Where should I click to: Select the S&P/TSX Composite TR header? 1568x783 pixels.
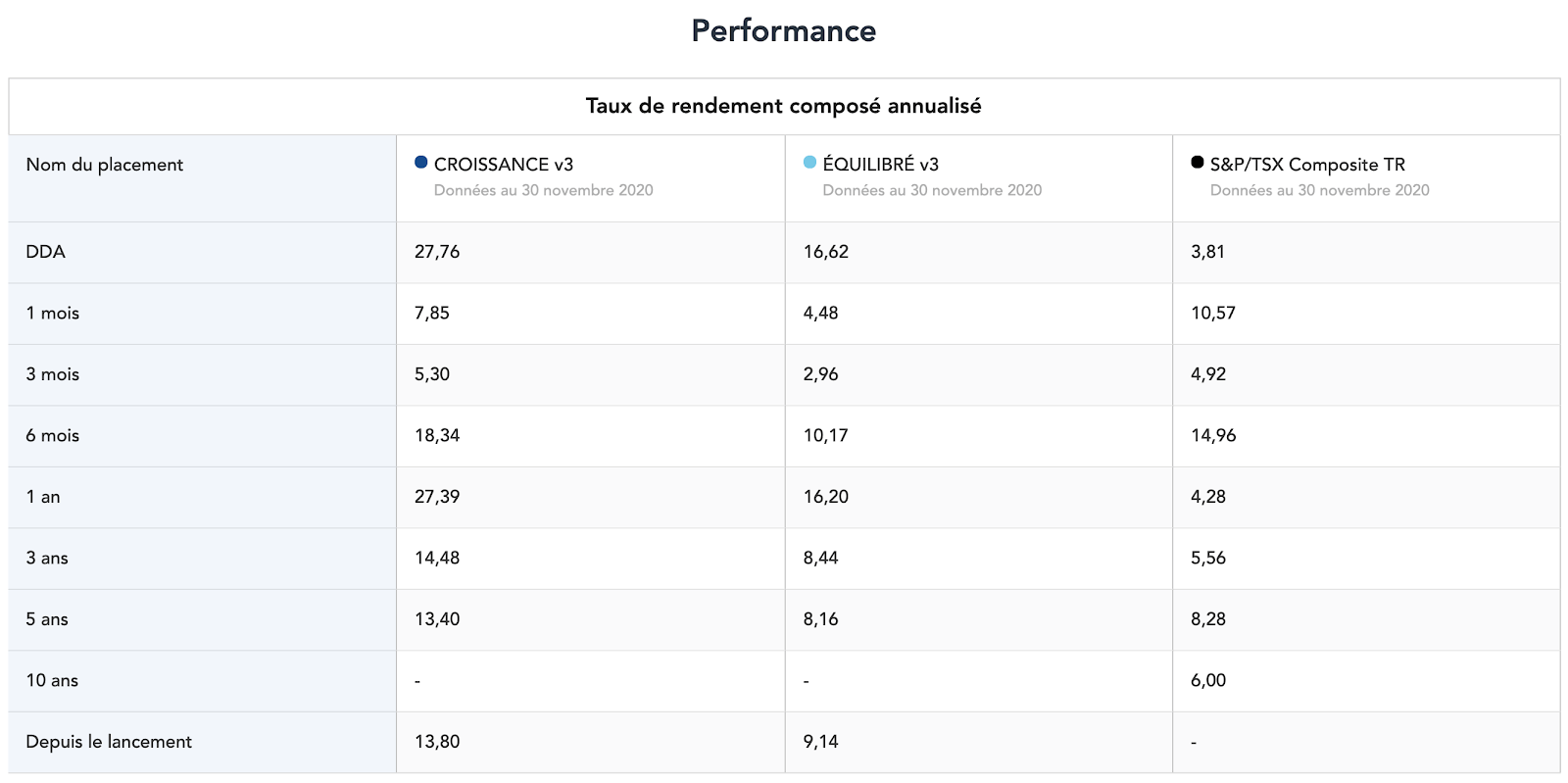pyautogui.click(x=1307, y=165)
